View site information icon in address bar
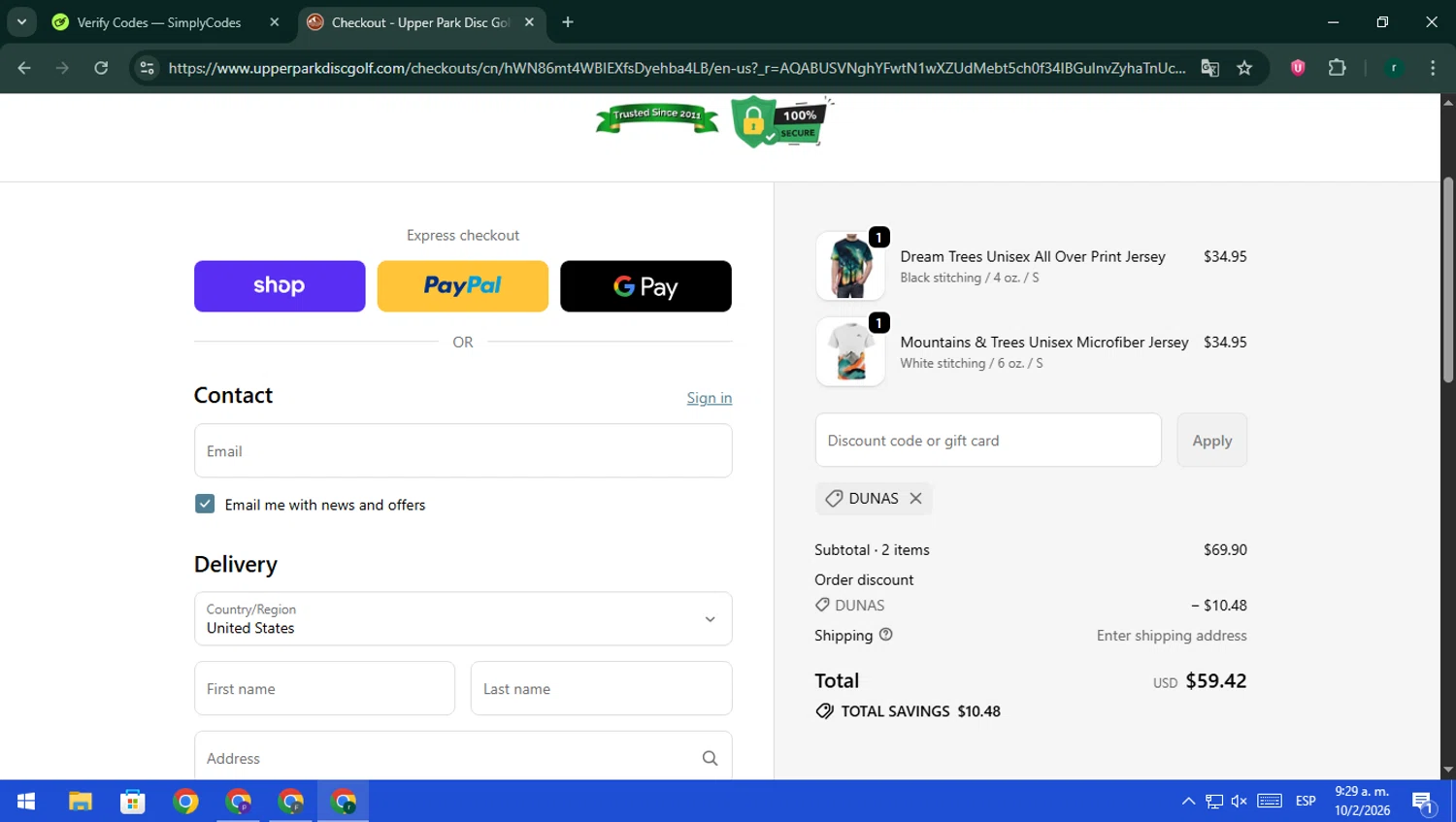Viewport: 1456px width, 822px height. pyautogui.click(x=147, y=68)
